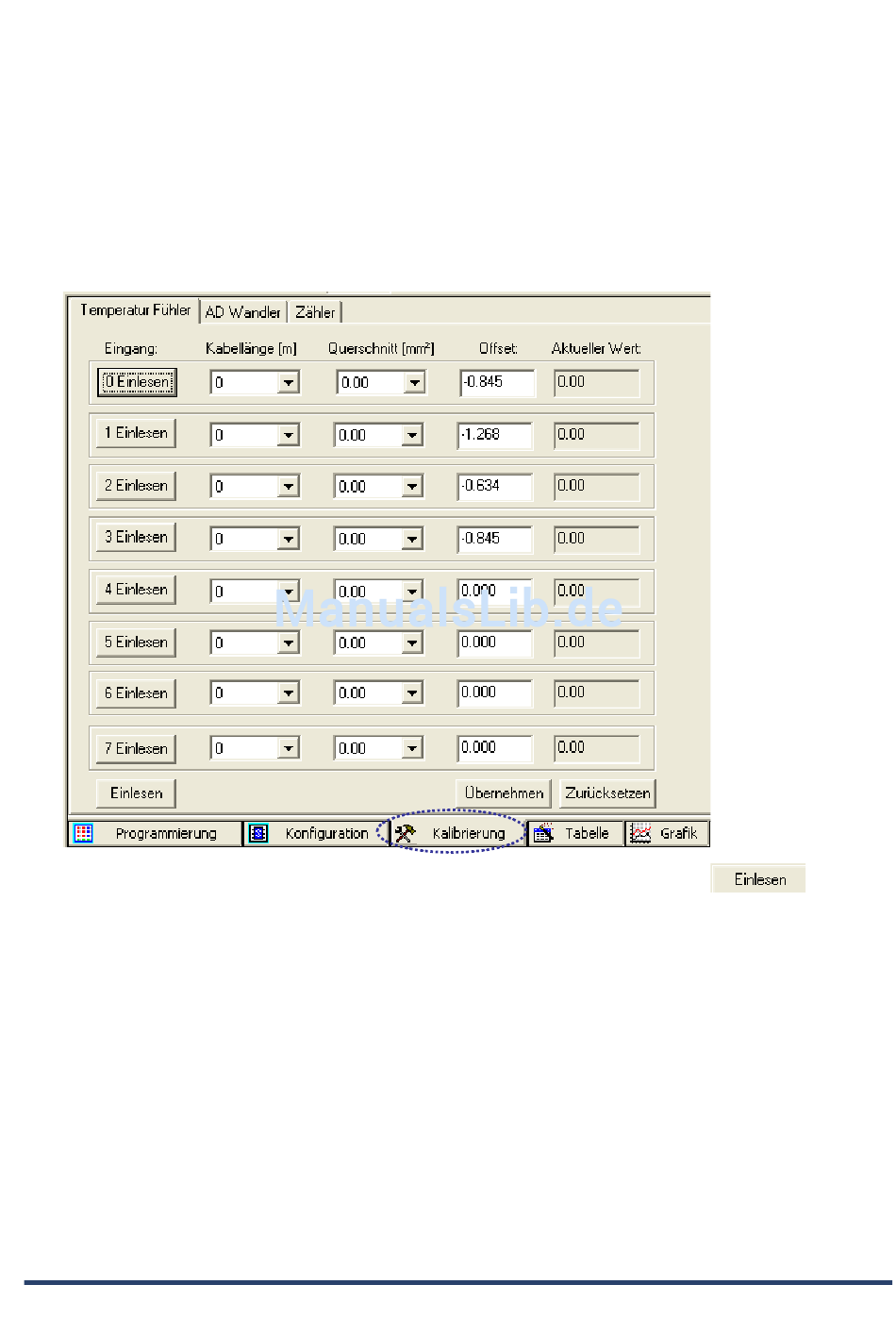Click the Übernehmen button
This screenshot has width=896, height=1318.
pyautogui.click(x=504, y=793)
